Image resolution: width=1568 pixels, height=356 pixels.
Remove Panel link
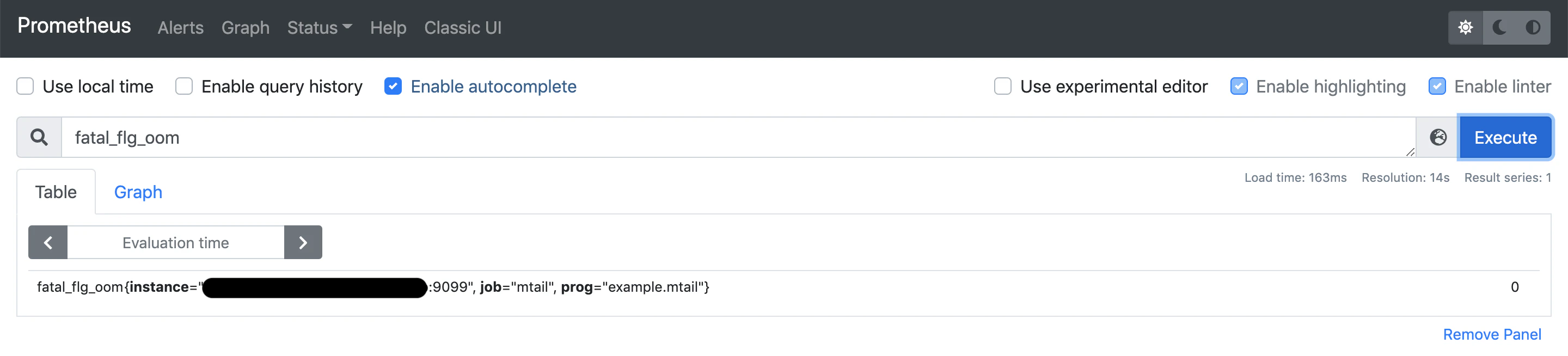point(1492,335)
